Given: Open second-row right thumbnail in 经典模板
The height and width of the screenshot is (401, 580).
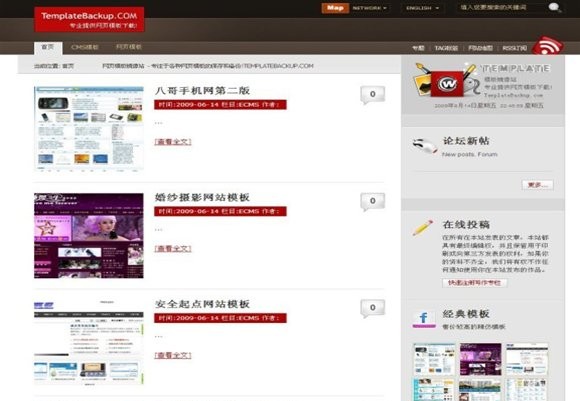Looking at the screenshot, I should point(527,390).
